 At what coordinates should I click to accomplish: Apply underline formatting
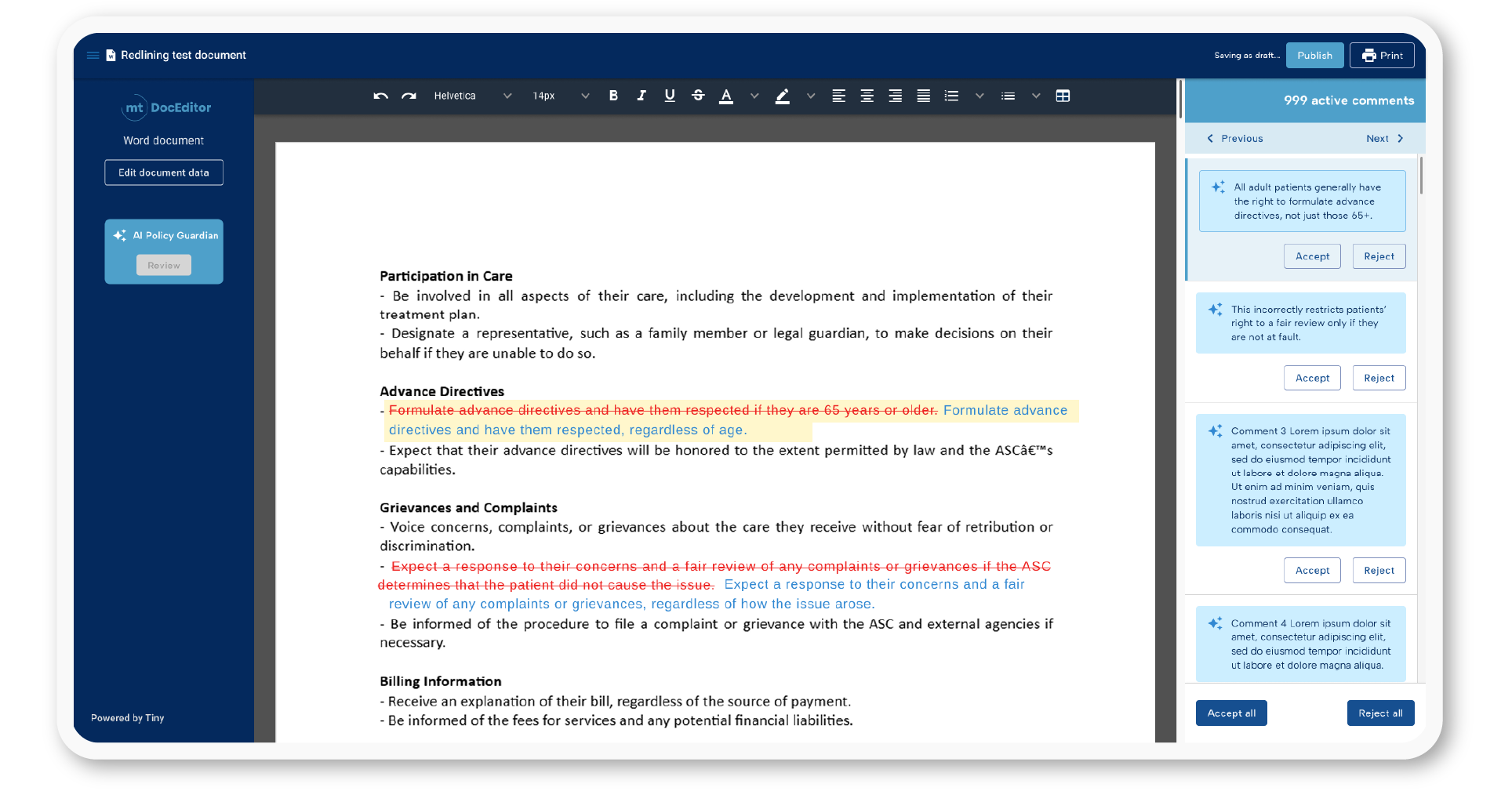click(670, 96)
